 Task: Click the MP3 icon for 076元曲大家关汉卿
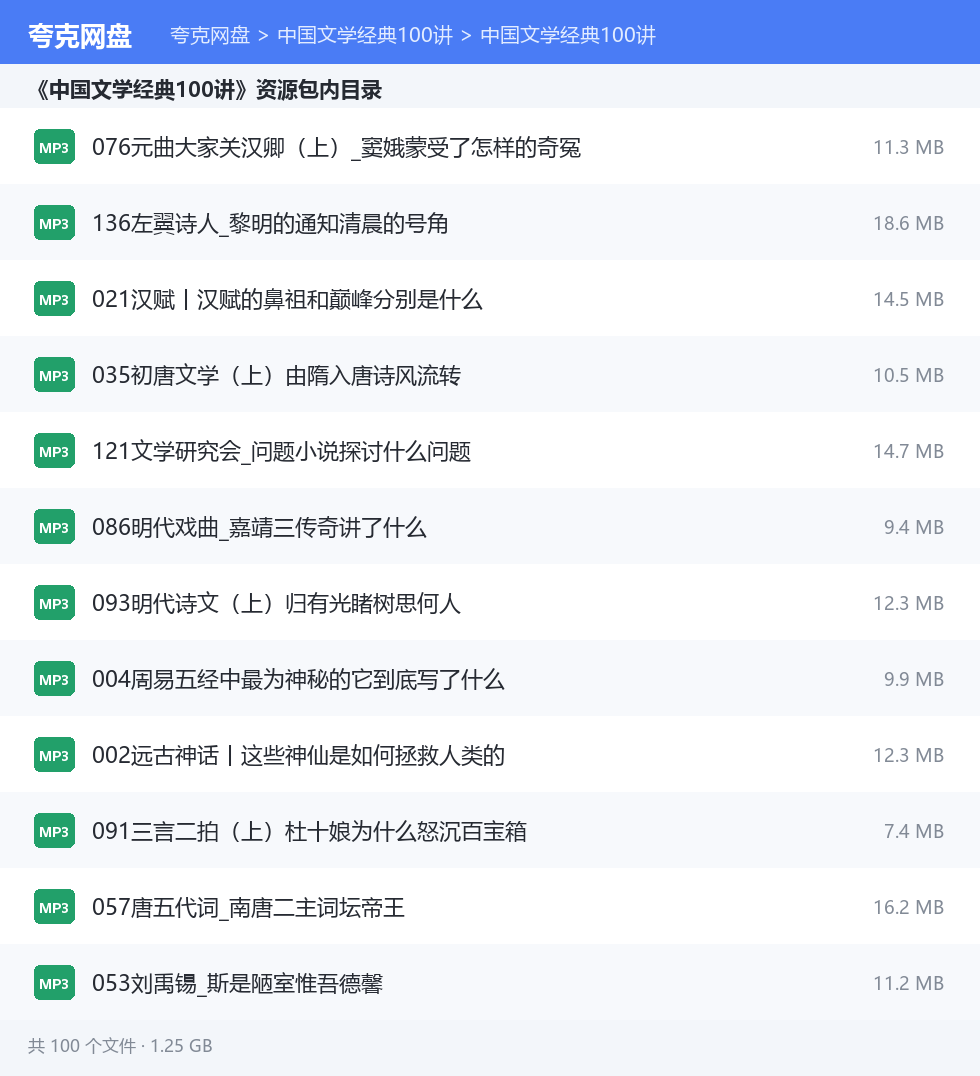tap(54, 147)
